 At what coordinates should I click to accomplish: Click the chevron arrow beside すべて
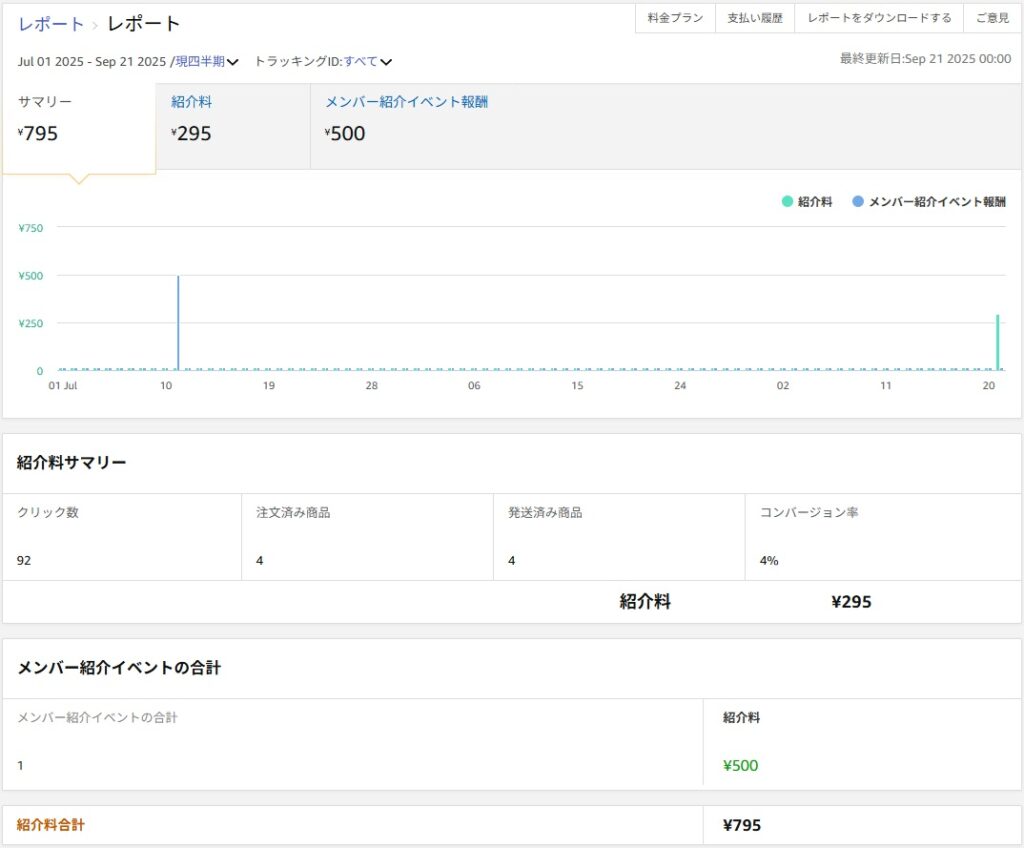point(386,62)
